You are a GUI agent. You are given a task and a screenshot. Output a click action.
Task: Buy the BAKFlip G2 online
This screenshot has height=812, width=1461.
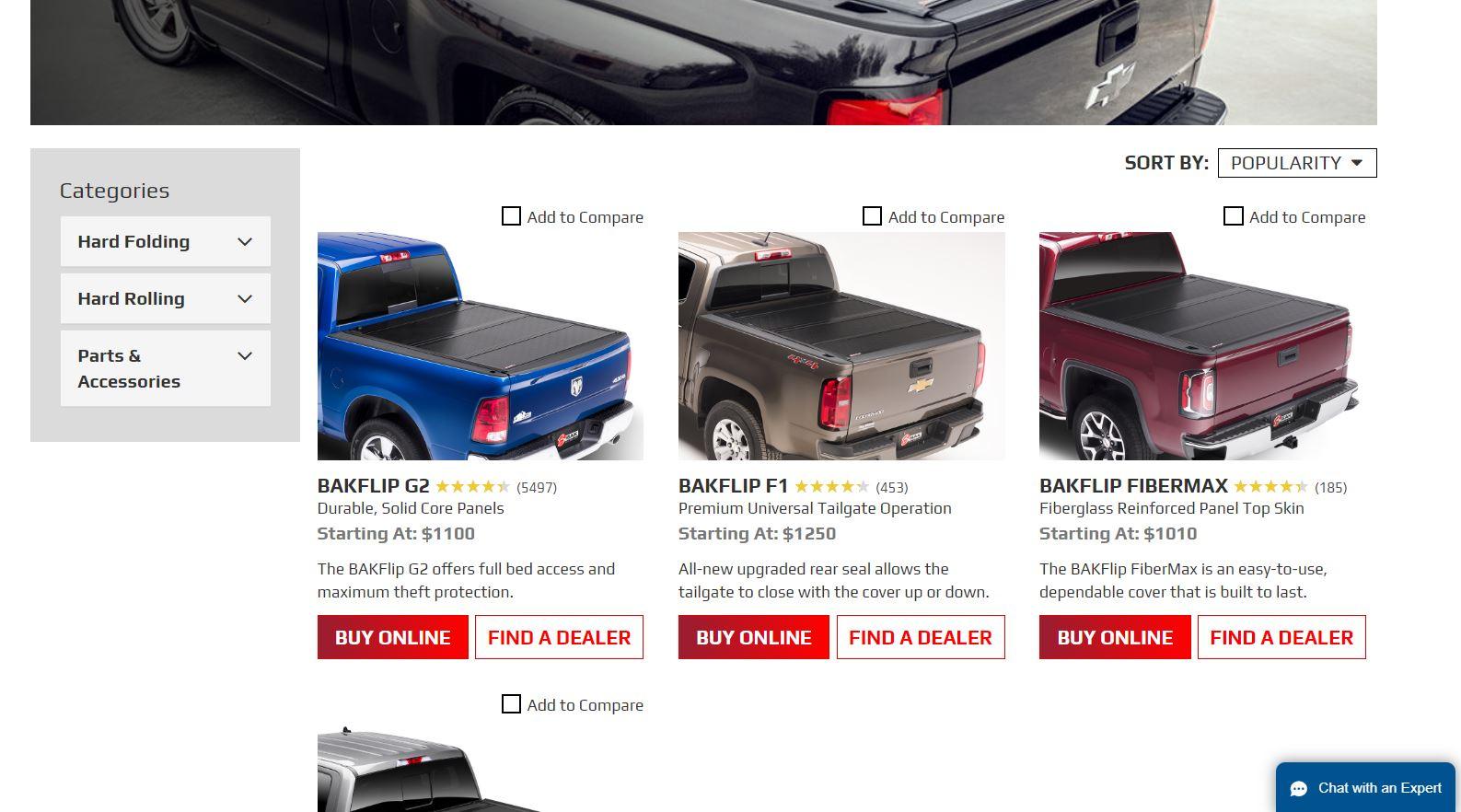(393, 637)
